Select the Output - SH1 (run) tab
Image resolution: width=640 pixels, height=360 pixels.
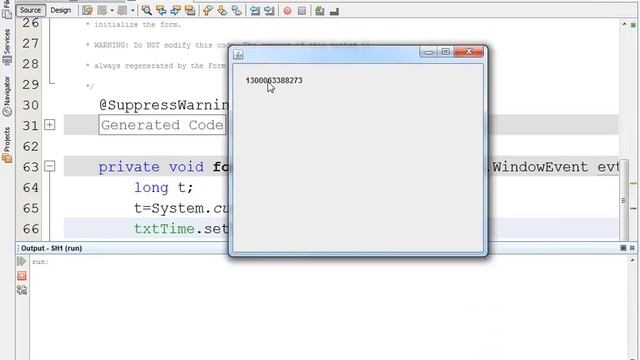51,248
